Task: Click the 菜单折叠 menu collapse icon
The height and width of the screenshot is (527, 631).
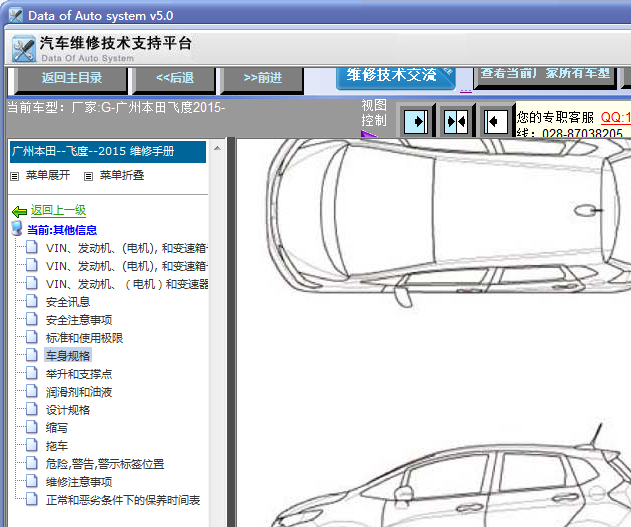Action: point(88,176)
